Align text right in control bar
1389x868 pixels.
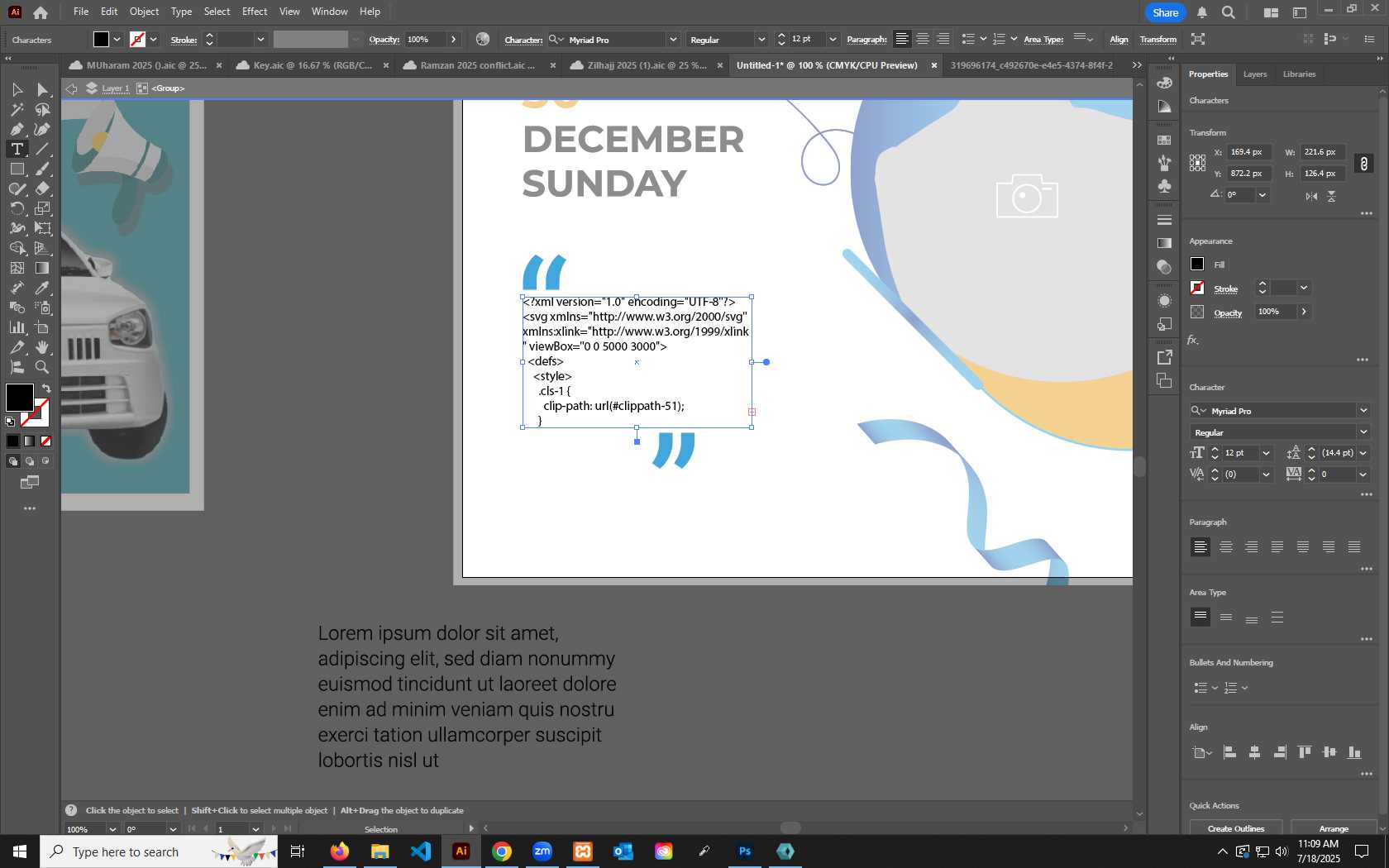943,39
